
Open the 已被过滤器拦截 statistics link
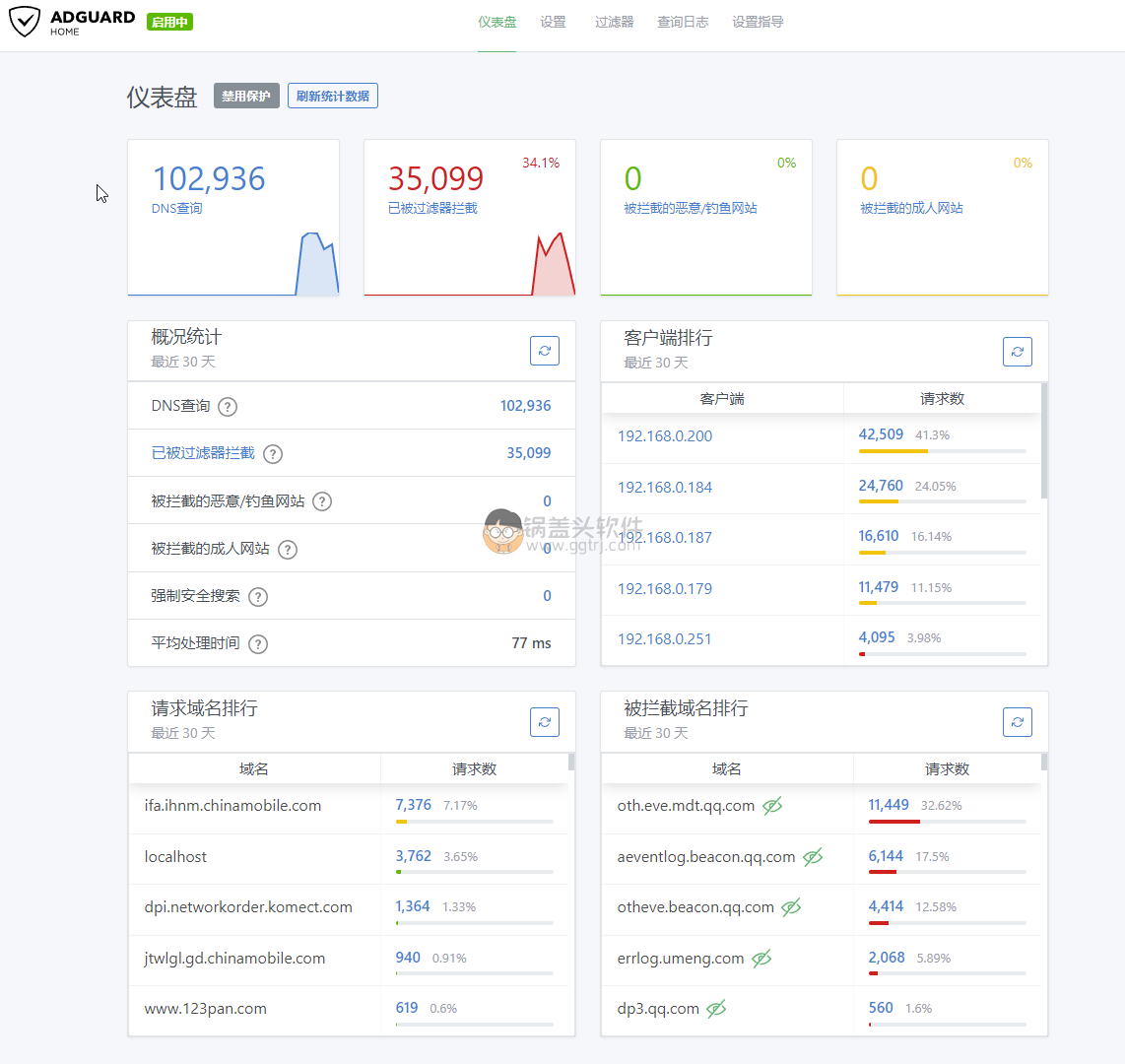[x=205, y=453]
